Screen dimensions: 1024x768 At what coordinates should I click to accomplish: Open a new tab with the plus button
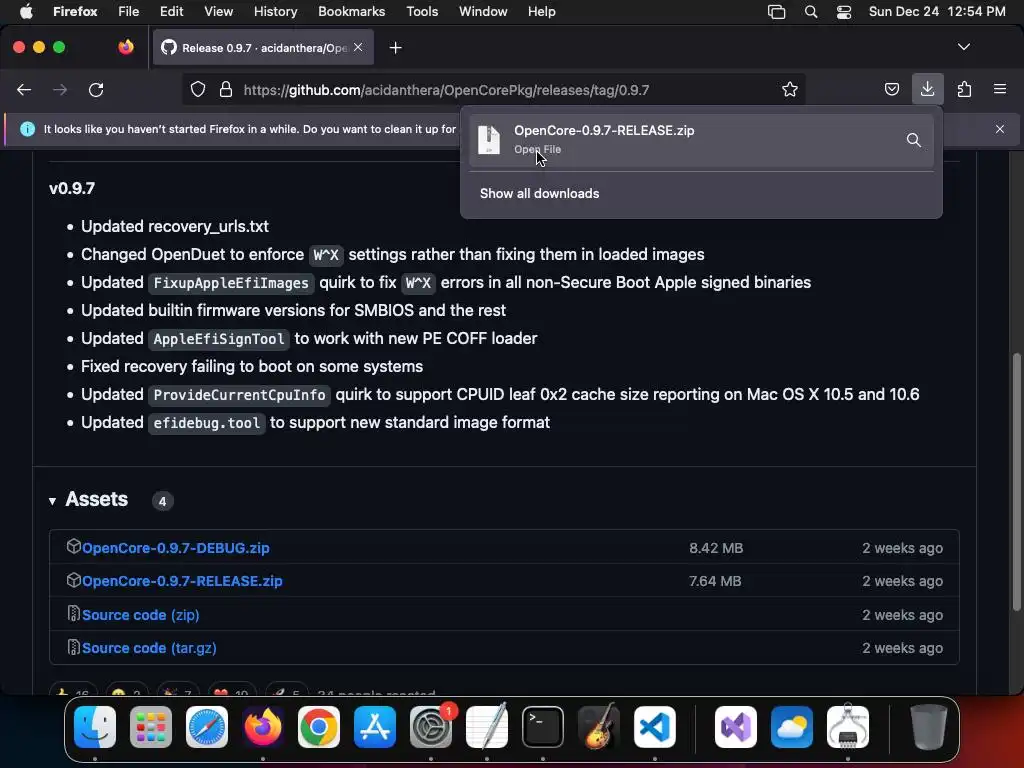tap(395, 48)
